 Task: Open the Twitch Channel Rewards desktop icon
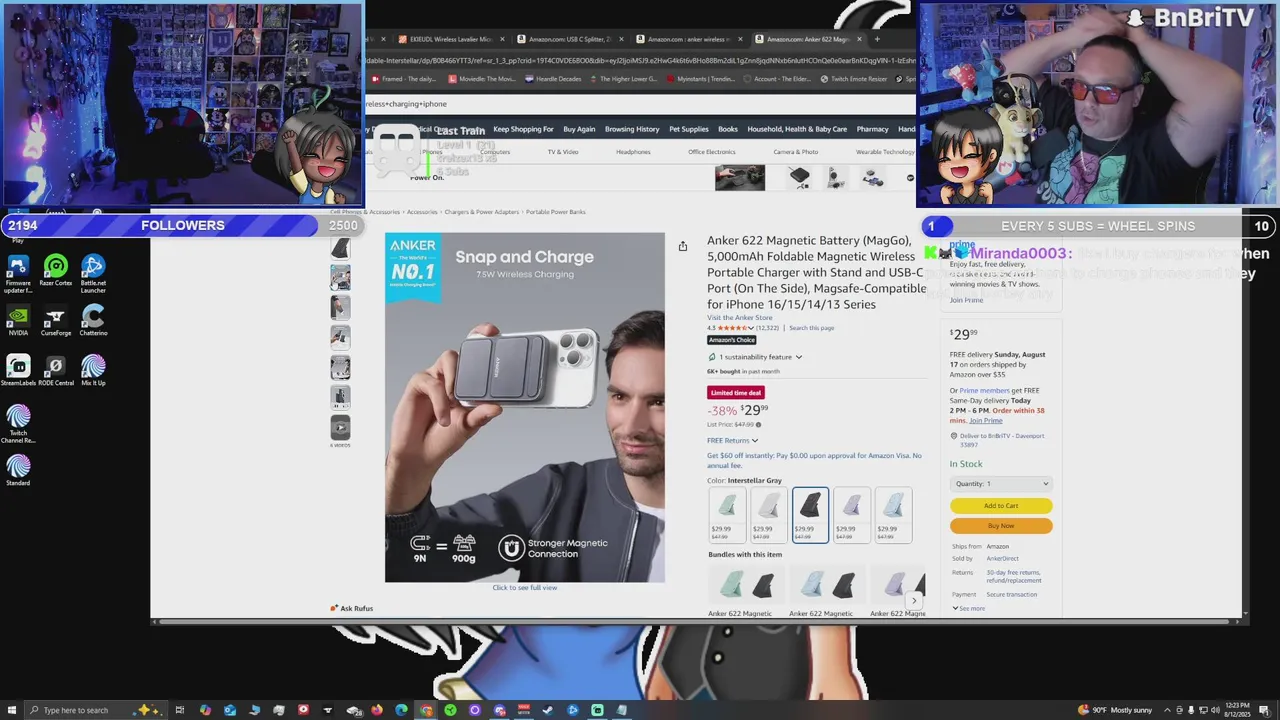[x=18, y=424]
